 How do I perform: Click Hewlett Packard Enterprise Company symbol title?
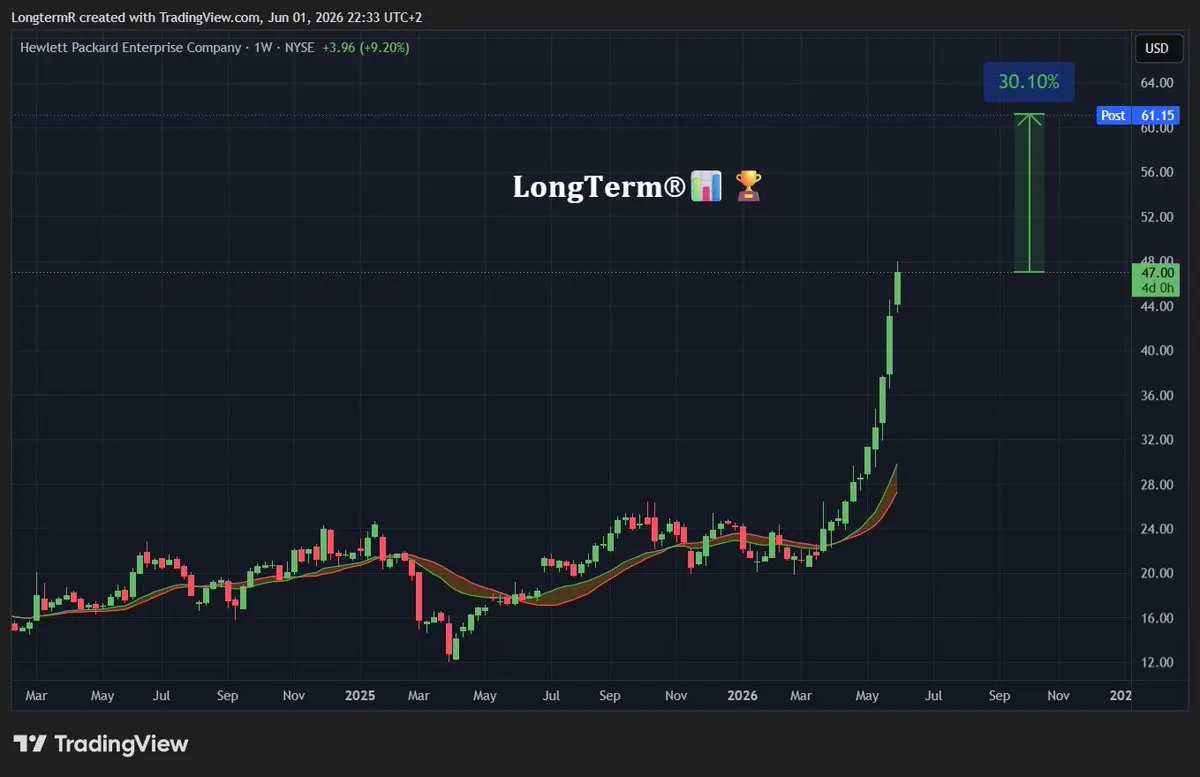pyautogui.click(x=131, y=47)
